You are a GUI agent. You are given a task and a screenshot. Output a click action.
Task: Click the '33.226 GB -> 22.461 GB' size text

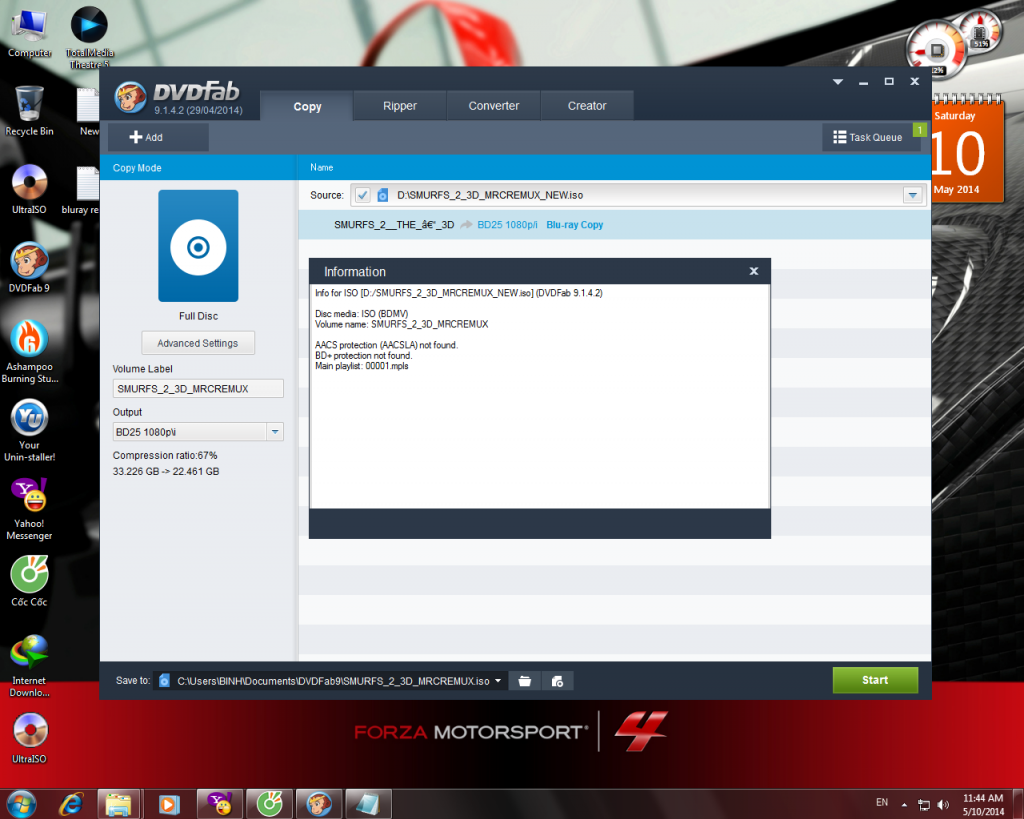(166, 472)
